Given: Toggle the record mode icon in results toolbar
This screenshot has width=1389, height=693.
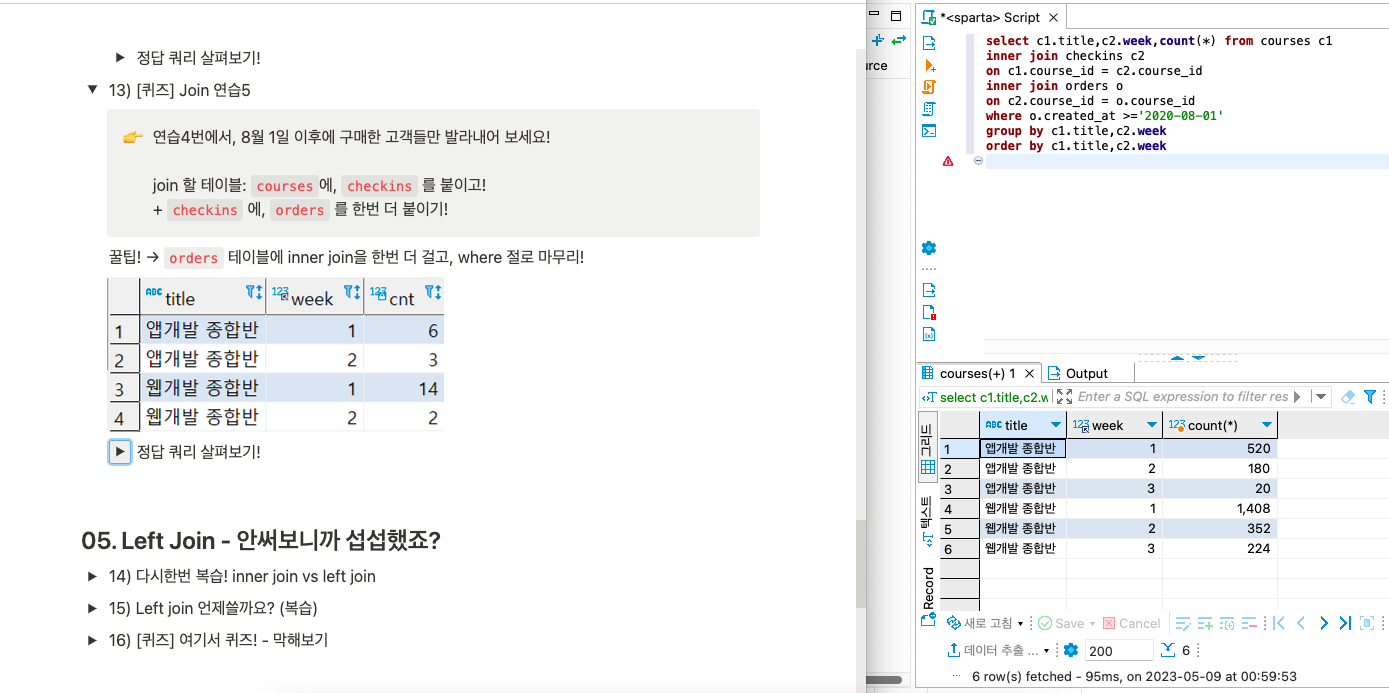Looking at the screenshot, I should (x=1367, y=623).
